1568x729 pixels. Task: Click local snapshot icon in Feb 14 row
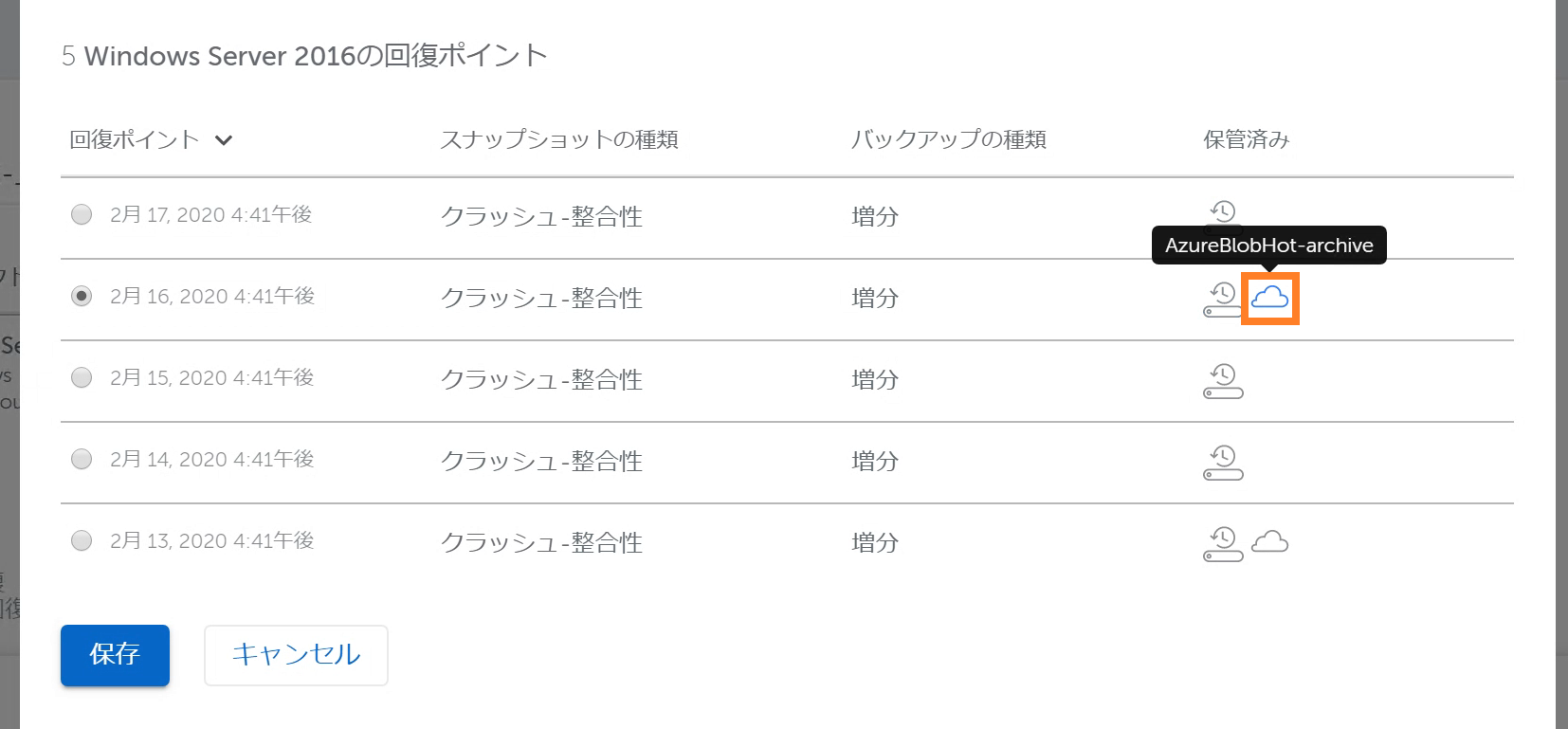coord(1223,462)
